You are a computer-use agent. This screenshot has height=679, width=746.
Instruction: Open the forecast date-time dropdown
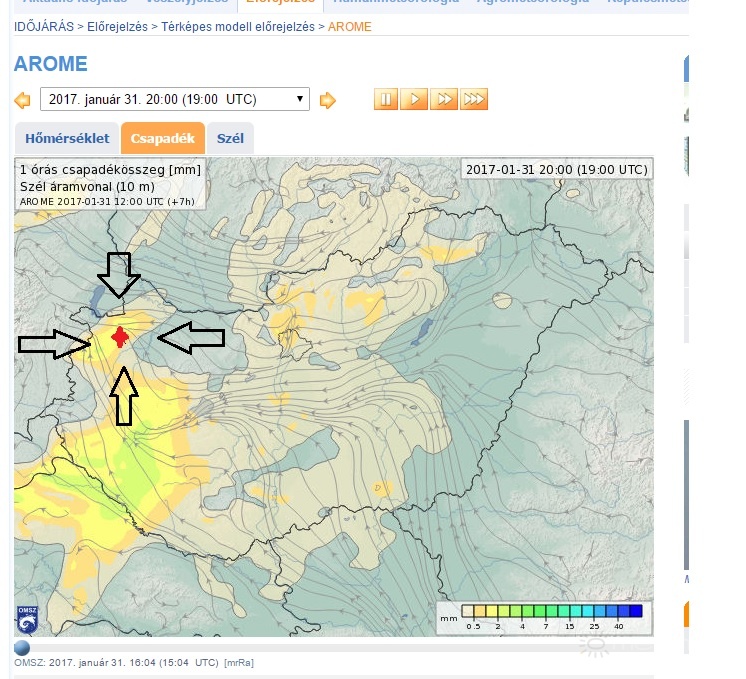click(175, 100)
